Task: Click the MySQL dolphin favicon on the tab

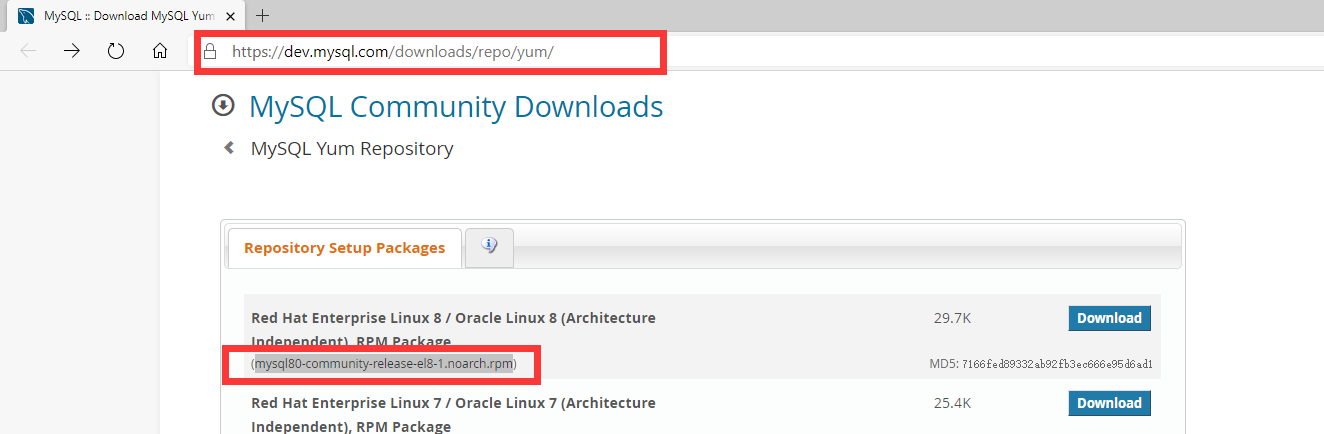Action: click(x=26, y=16)
